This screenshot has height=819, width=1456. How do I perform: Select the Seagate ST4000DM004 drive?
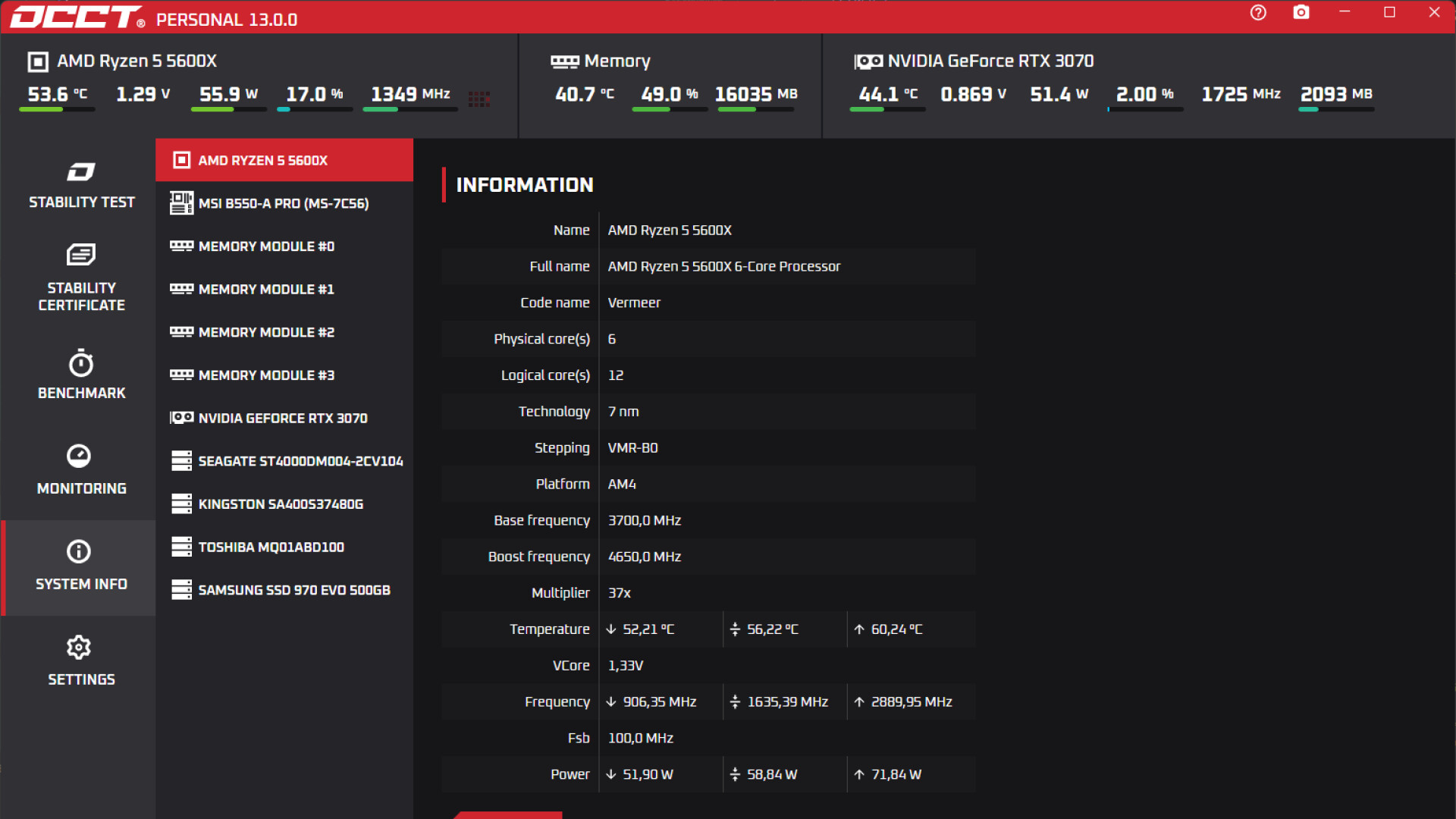284,460
